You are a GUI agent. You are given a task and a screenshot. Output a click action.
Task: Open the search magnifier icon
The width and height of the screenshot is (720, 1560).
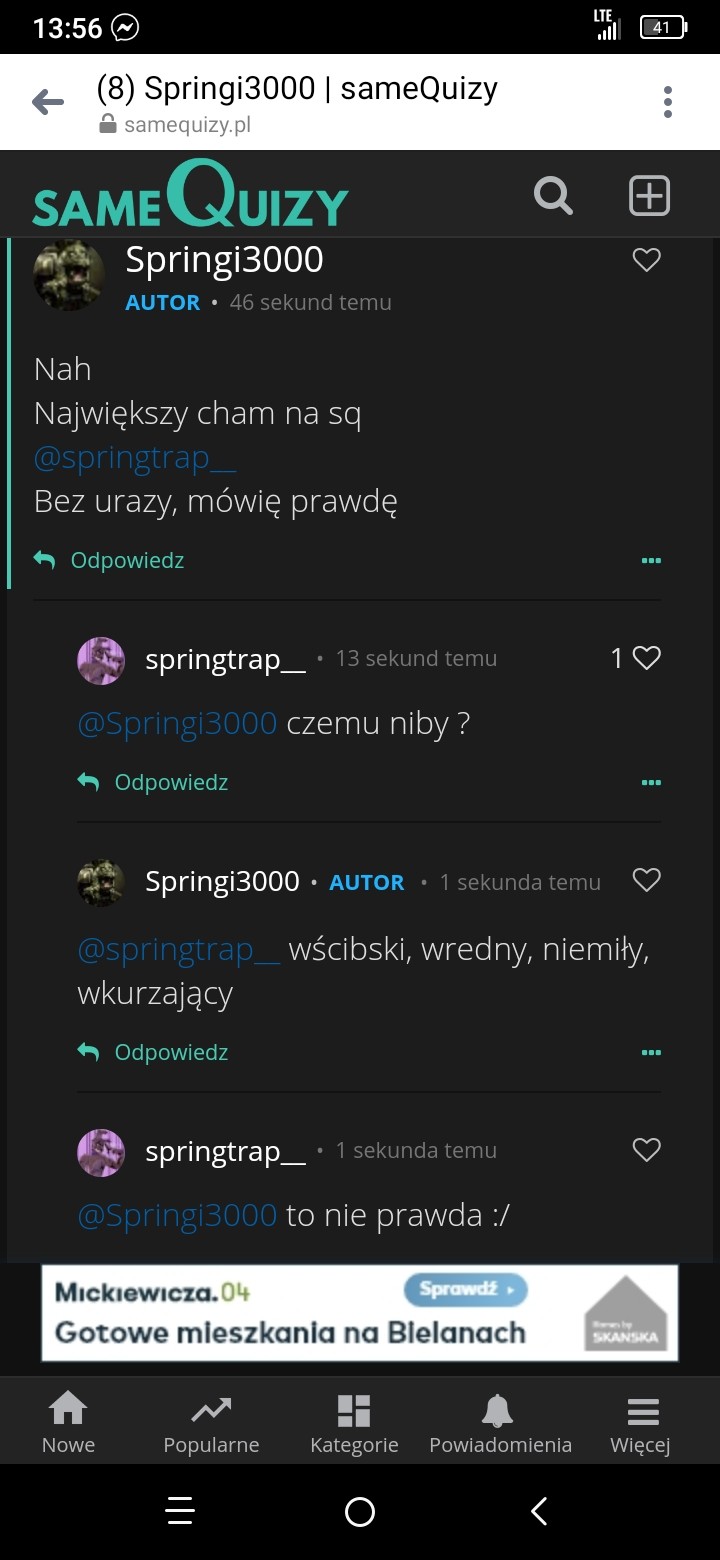[x=553, y=196]
